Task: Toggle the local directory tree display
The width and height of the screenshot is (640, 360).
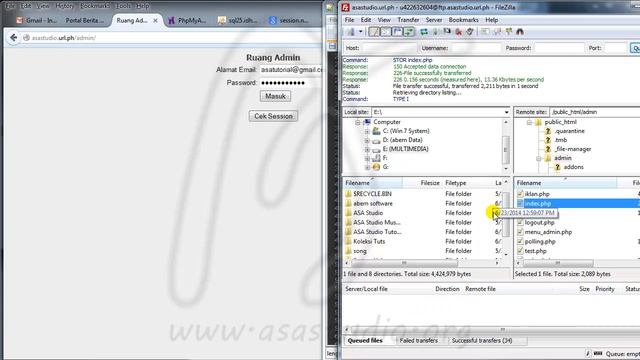Action: (x=385, y=32)
